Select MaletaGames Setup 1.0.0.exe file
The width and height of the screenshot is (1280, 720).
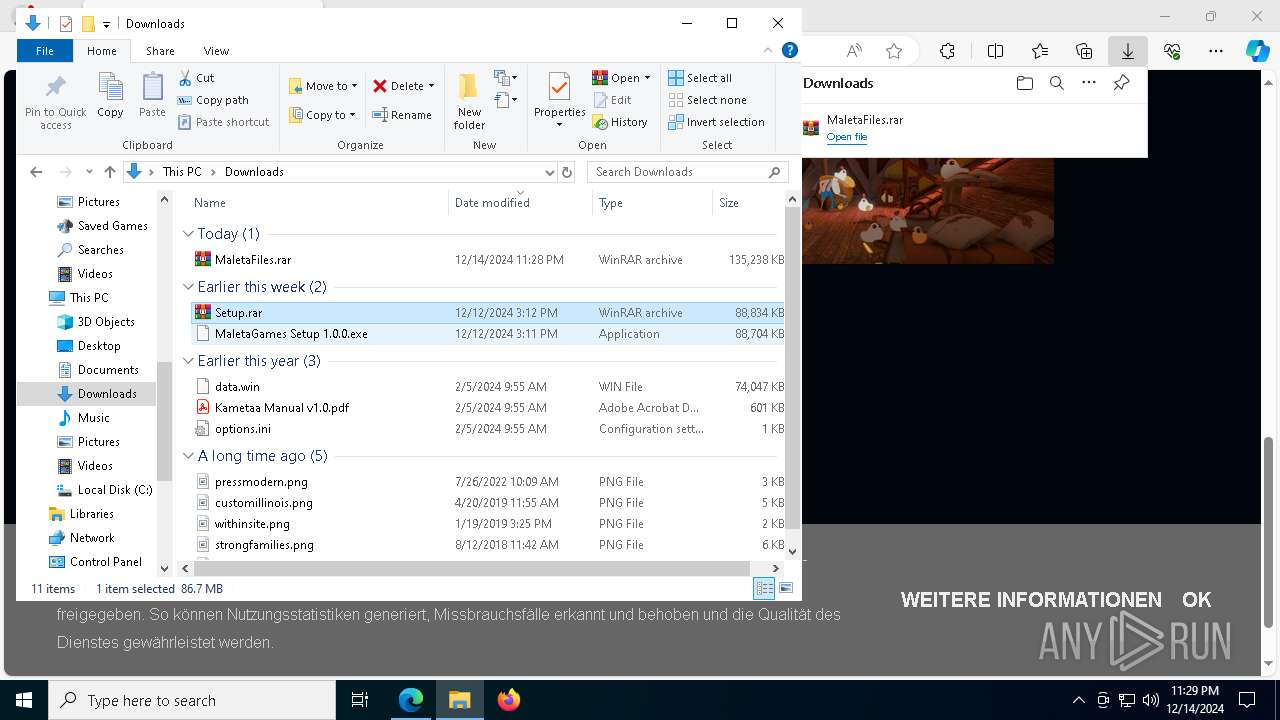[487, 334]
